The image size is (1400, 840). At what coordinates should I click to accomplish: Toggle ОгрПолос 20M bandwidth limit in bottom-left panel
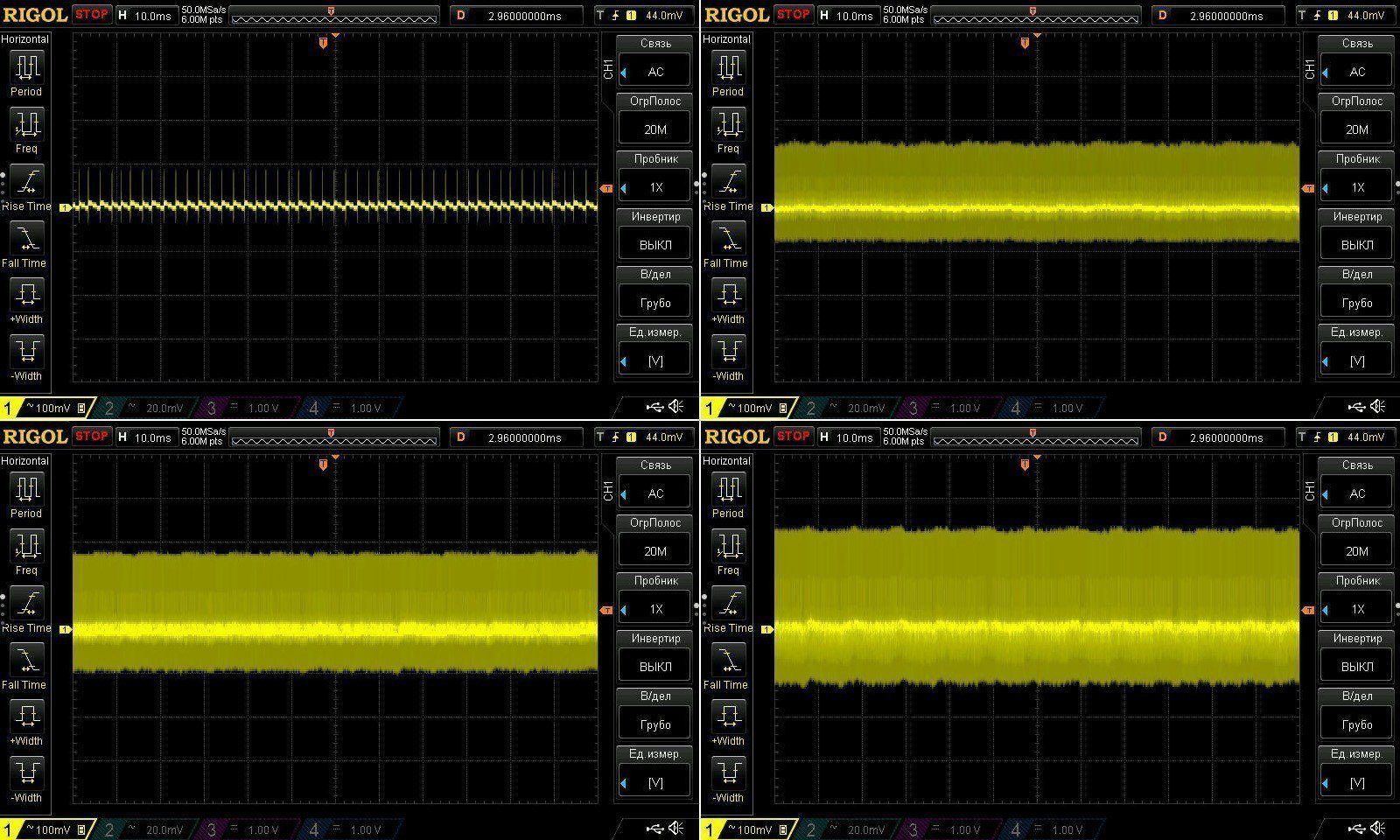coord(655,551)
